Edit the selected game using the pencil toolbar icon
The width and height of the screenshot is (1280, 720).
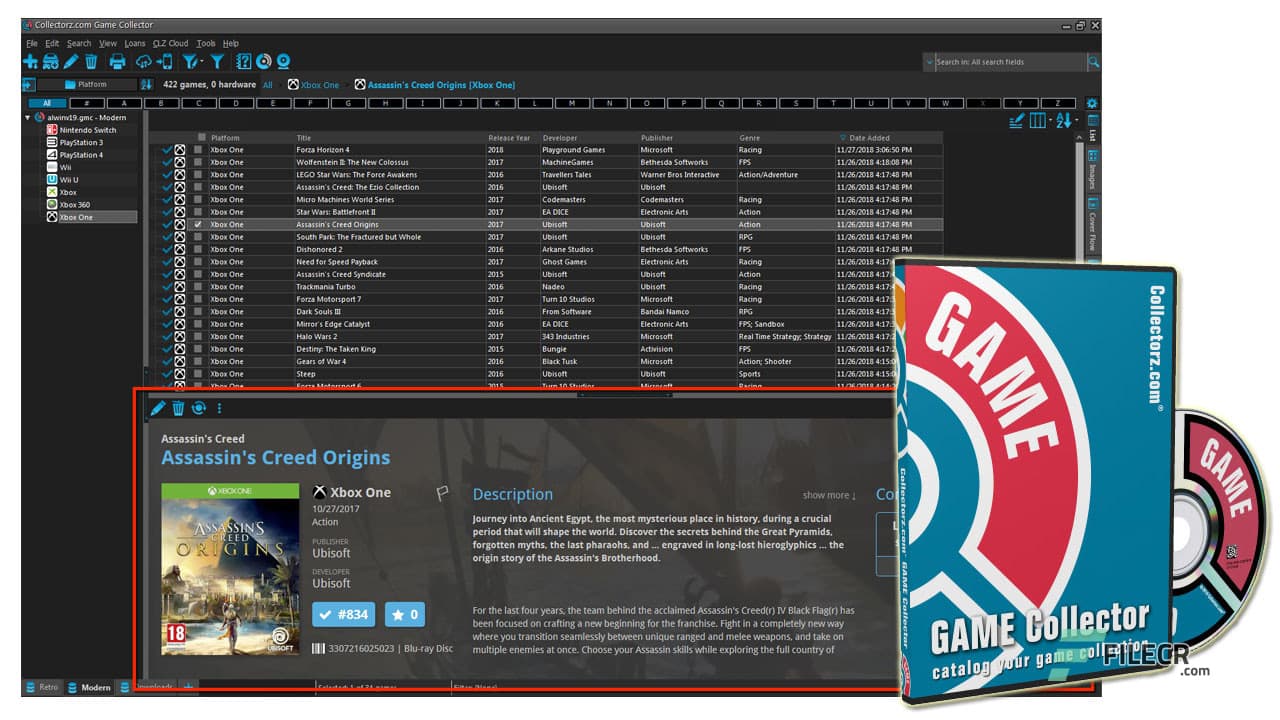(71, 61)
